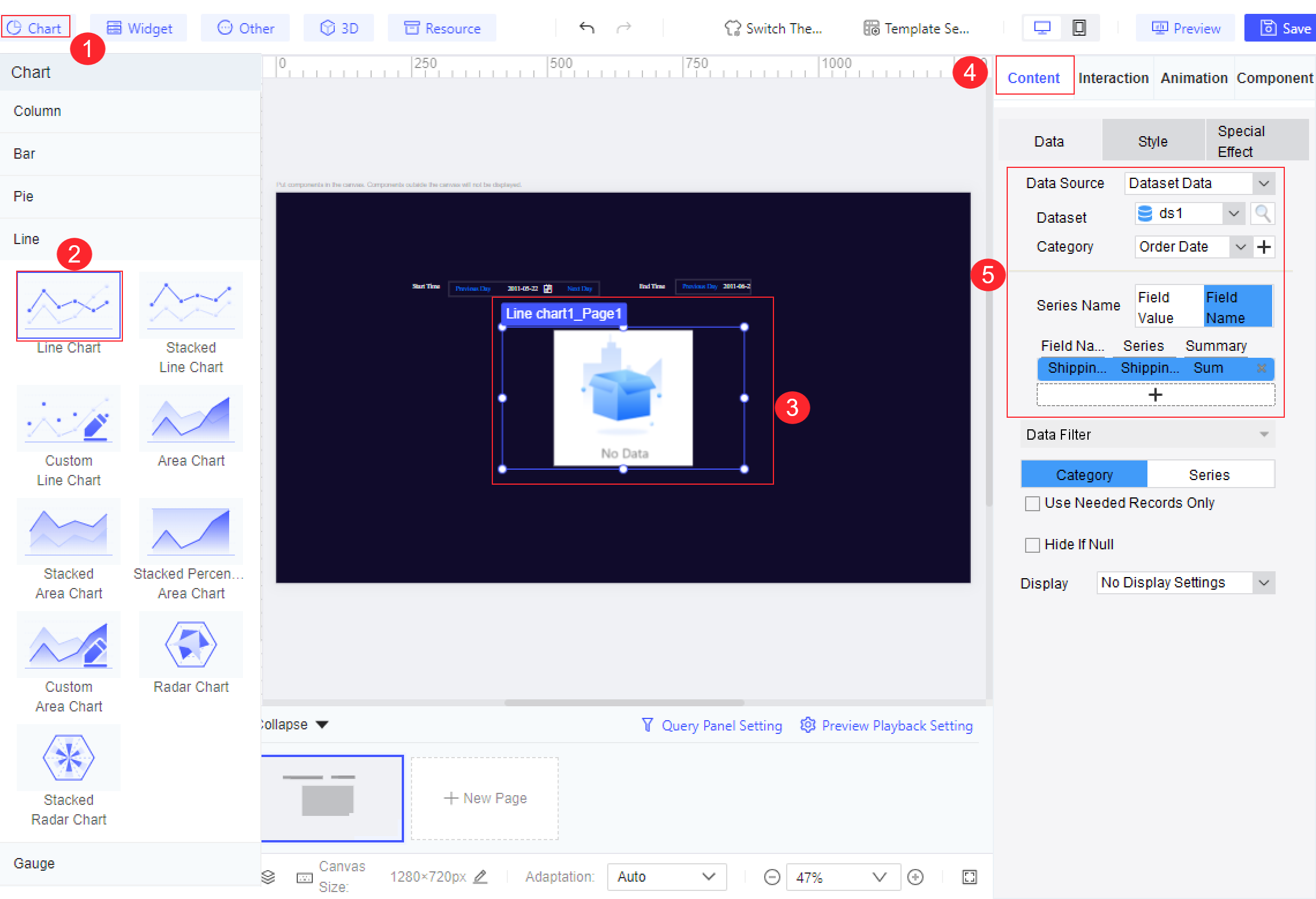
Task: Expand the Data Filter section
Action: point(1147,434)
